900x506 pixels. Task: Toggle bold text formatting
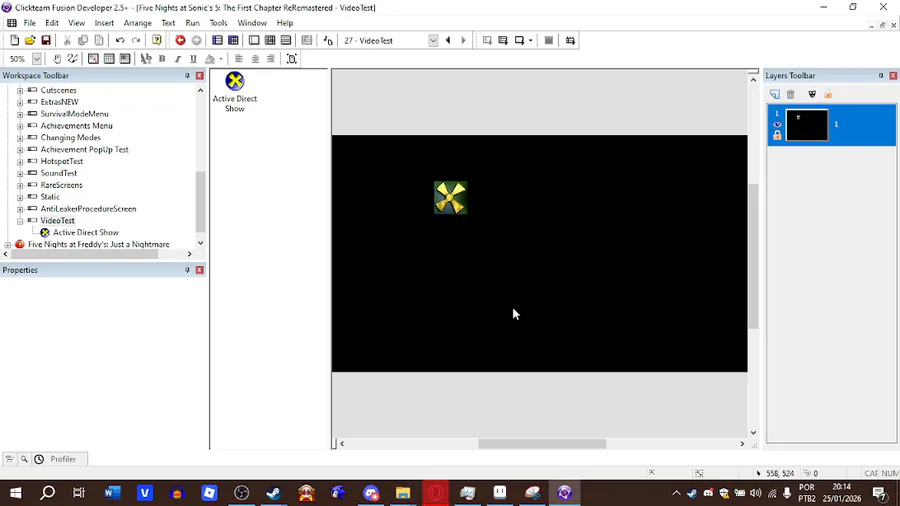coord(162,59)
